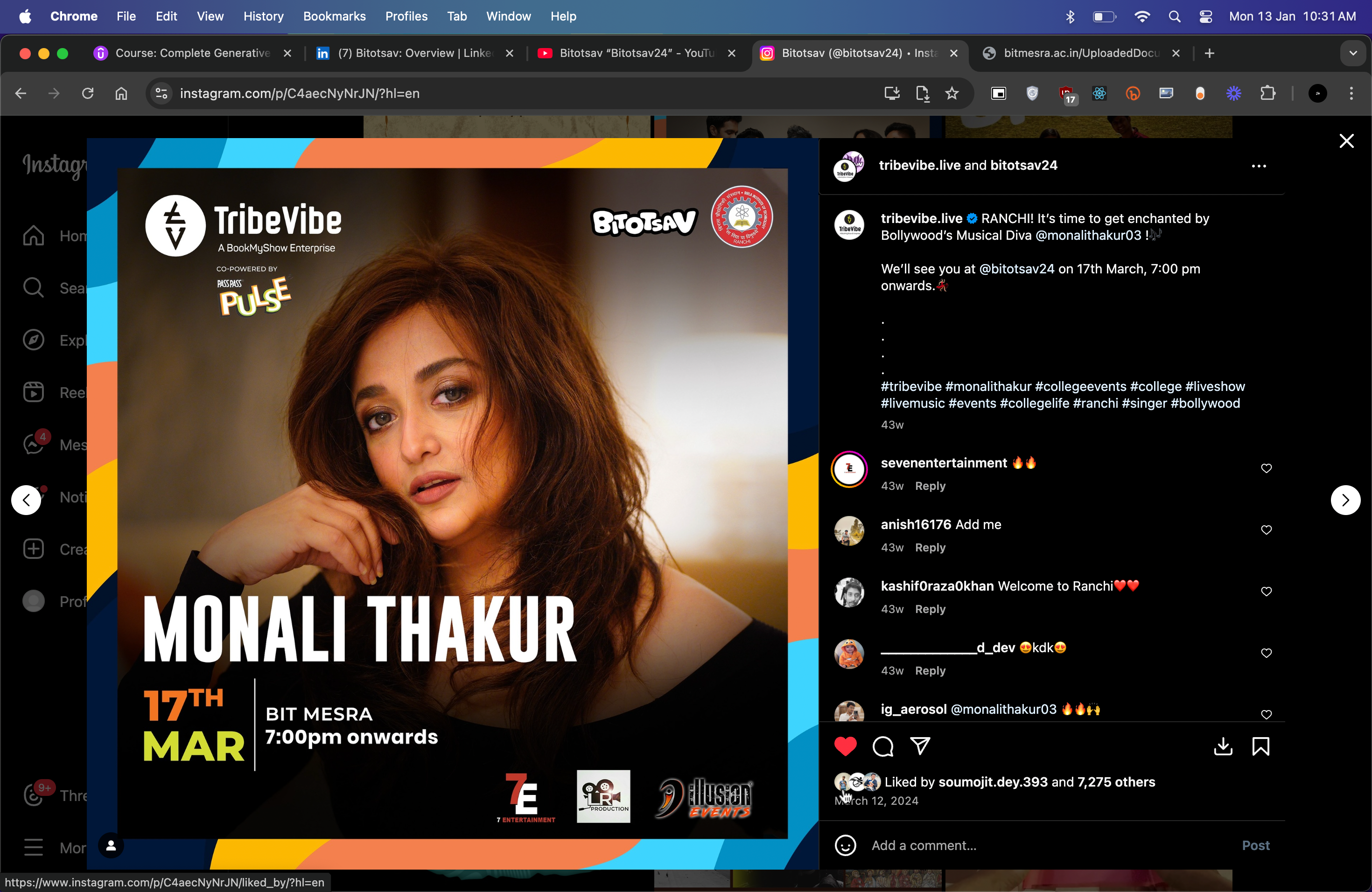Click the address bar URL
1372x892 pixels.
click(x=300, y=93)
